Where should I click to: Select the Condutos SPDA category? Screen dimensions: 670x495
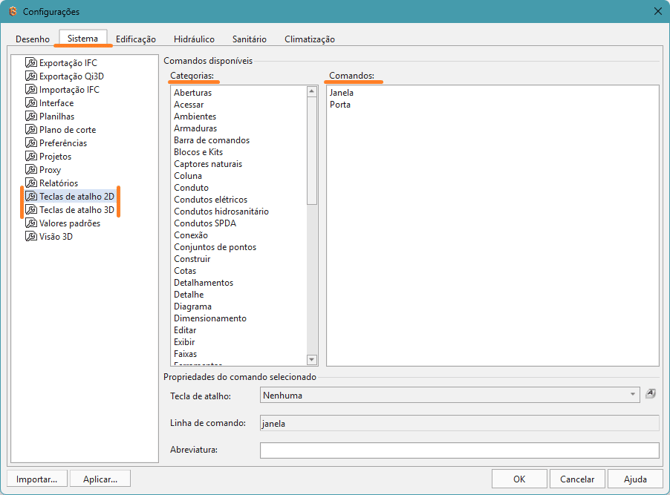(205, 223)
